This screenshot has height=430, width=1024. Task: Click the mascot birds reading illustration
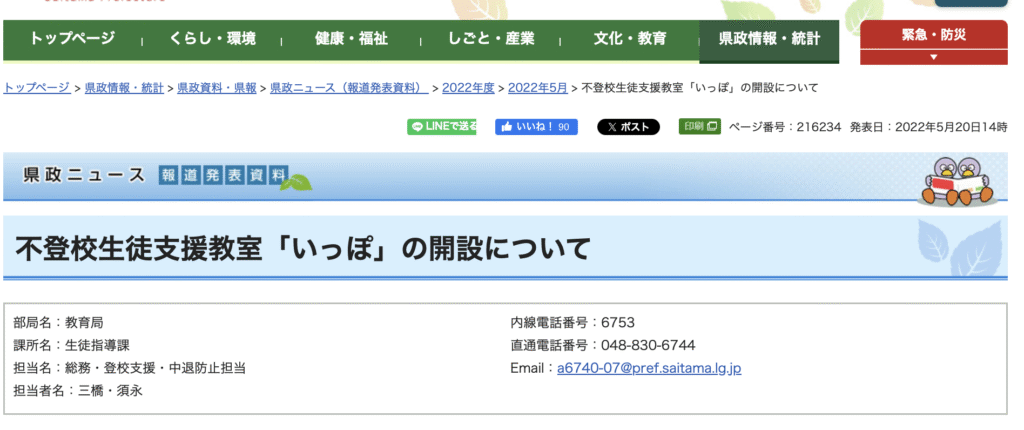click(x=957, y=181)
